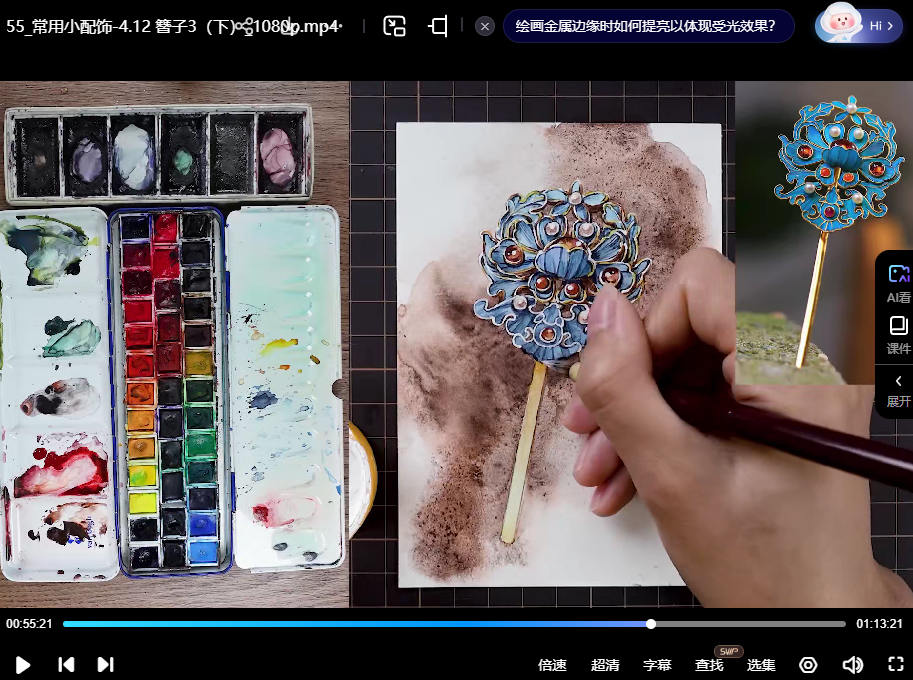Expand the side panel with 展开
913x680 pixels.
pyautogui.click(x=898, y=390)
